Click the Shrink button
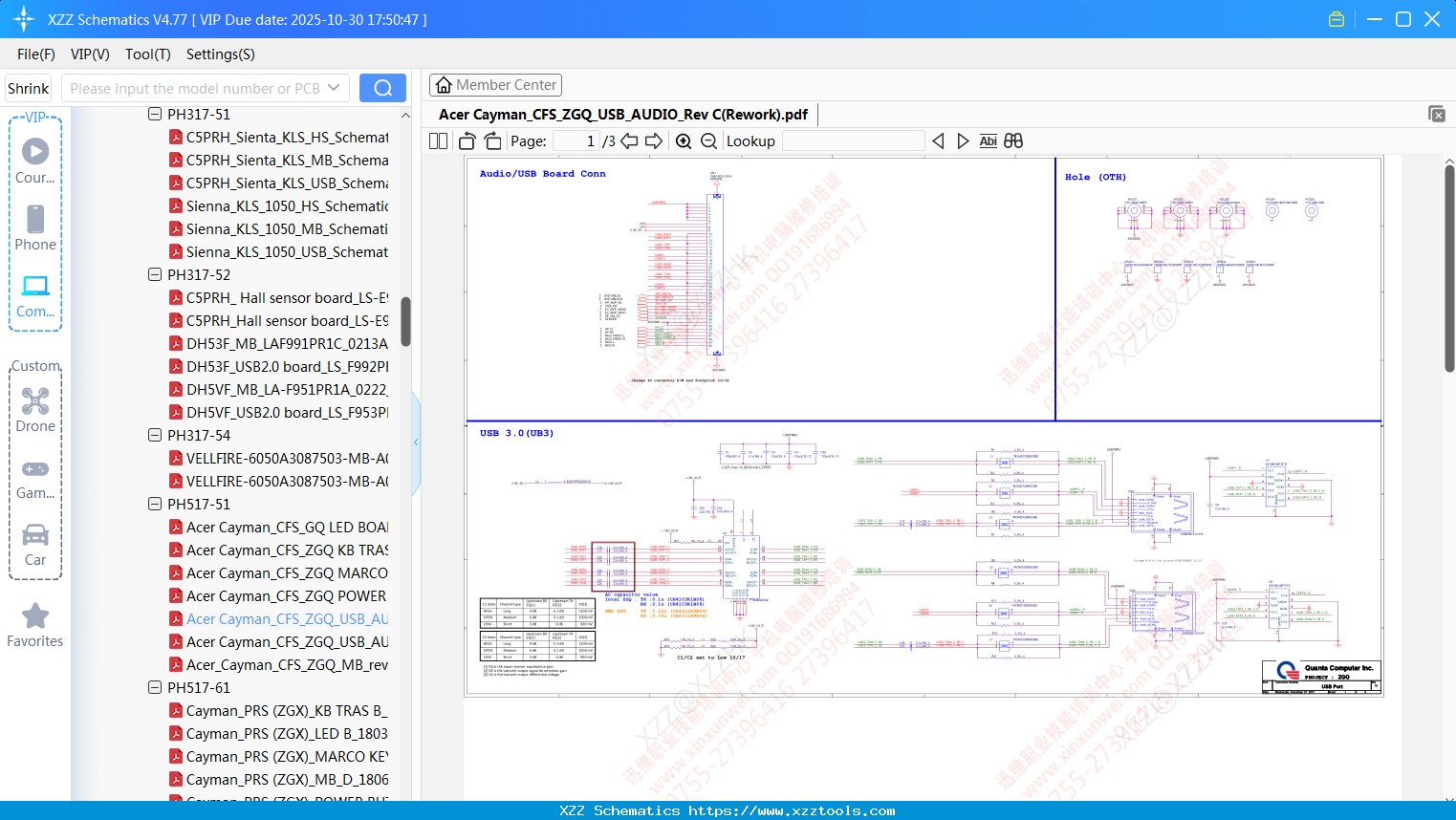Image resolution: width=1456 pixels, height=820 pixels. [29, 88]
